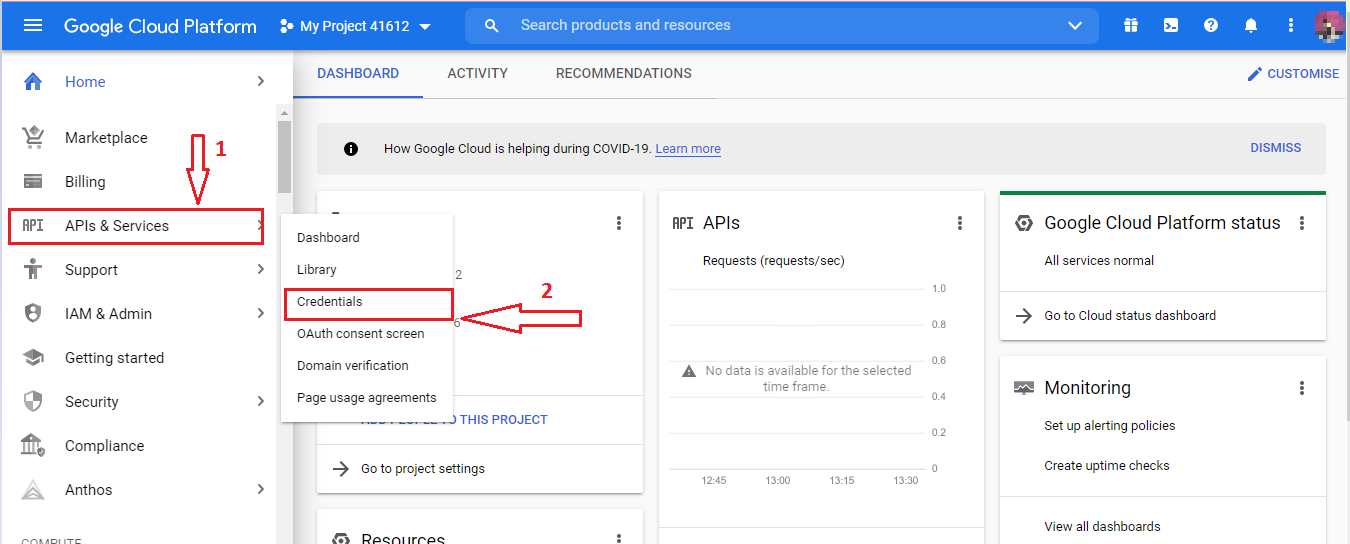This screenshot has height=544, width=1350.
Task: Expand the IAM & Admin submenu chevron
Action: tap(260, 313)
